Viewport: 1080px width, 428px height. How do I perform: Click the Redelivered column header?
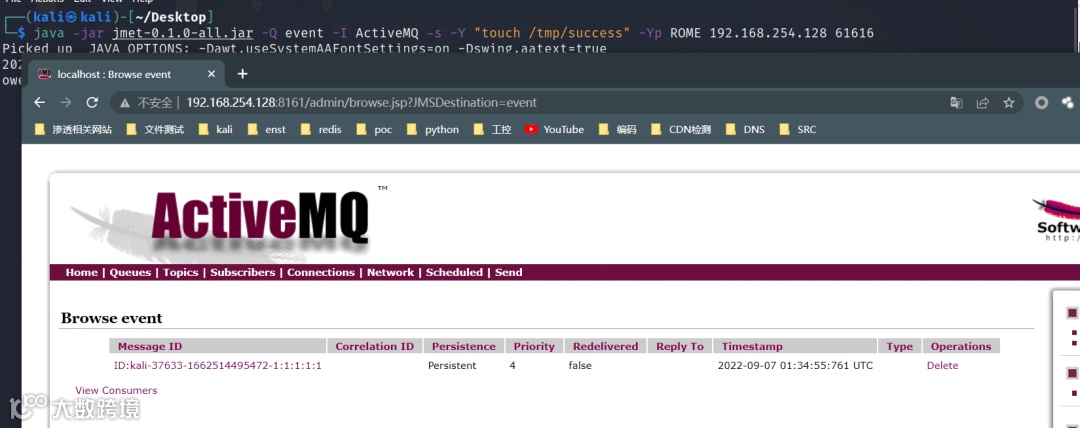tap(605, 346)
